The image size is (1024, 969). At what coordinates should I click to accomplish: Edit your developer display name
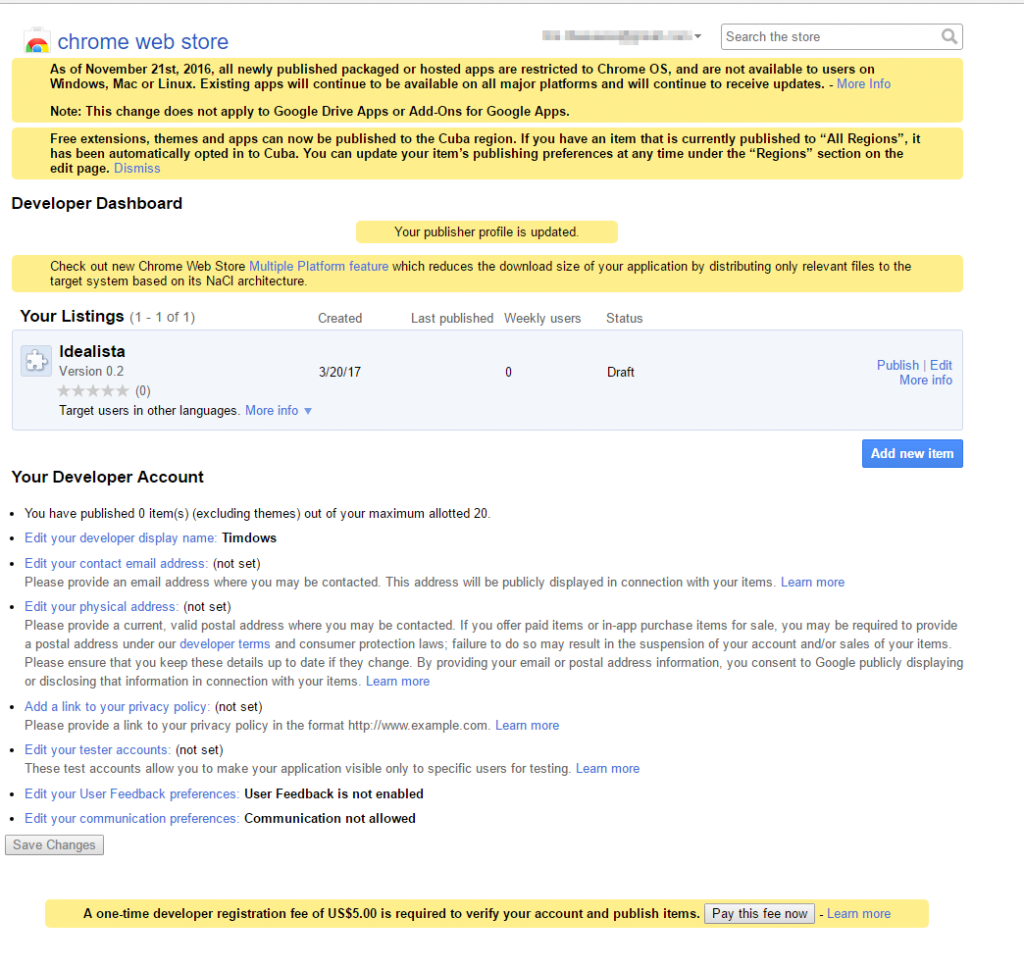tap(121, 538)
